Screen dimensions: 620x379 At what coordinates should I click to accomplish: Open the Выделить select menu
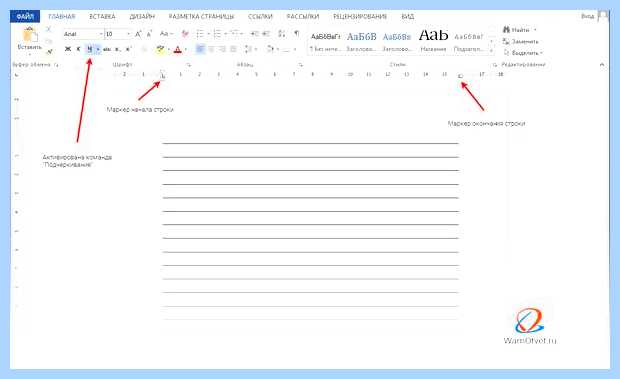point(523,53)
